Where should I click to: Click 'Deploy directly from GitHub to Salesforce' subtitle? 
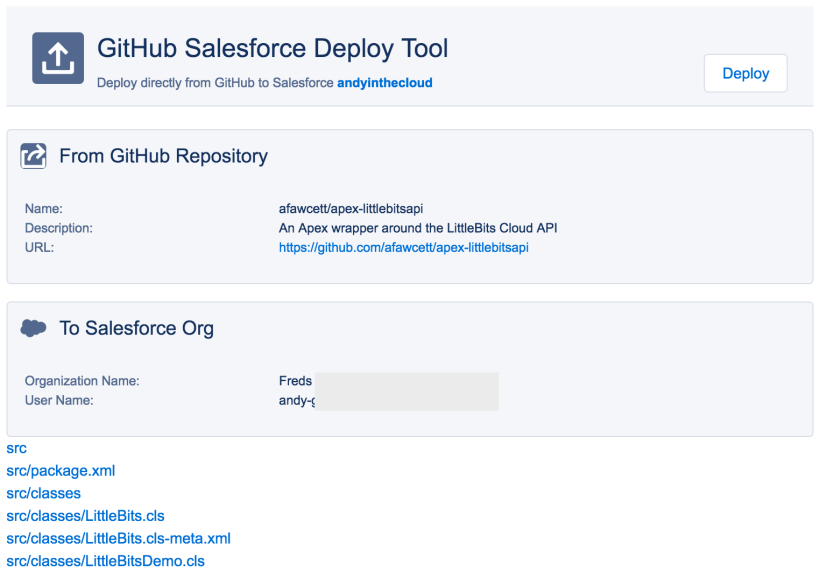pyautogui.click(x=215, y=83)
